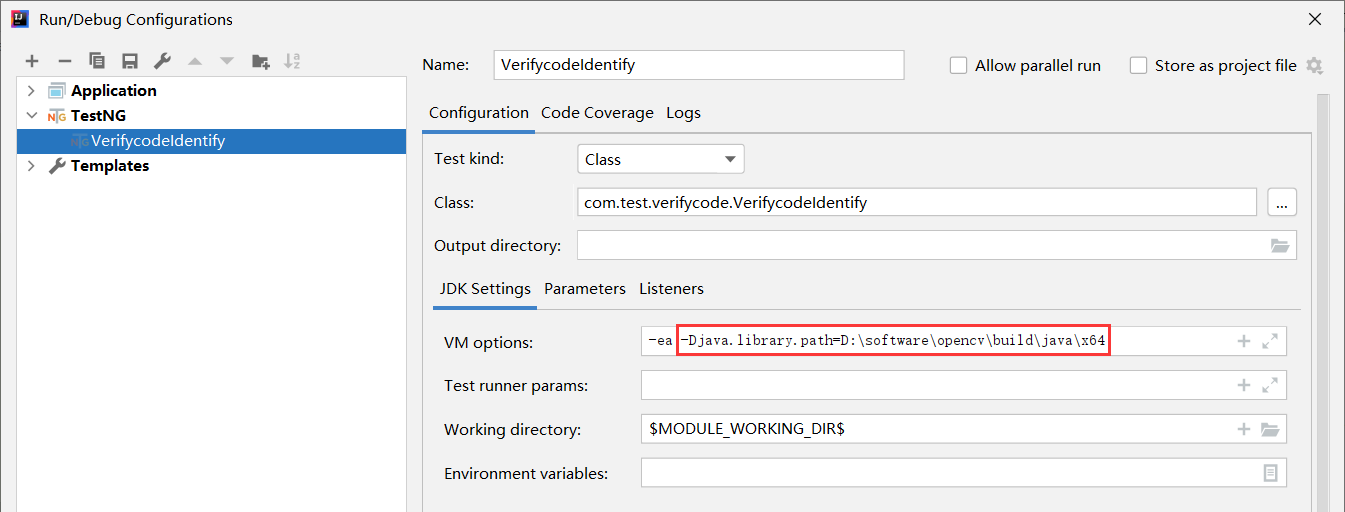Enable Allow parallel run checkbox
The height and width of the screenshot is (512, 1345).
(x=958, y=65)
